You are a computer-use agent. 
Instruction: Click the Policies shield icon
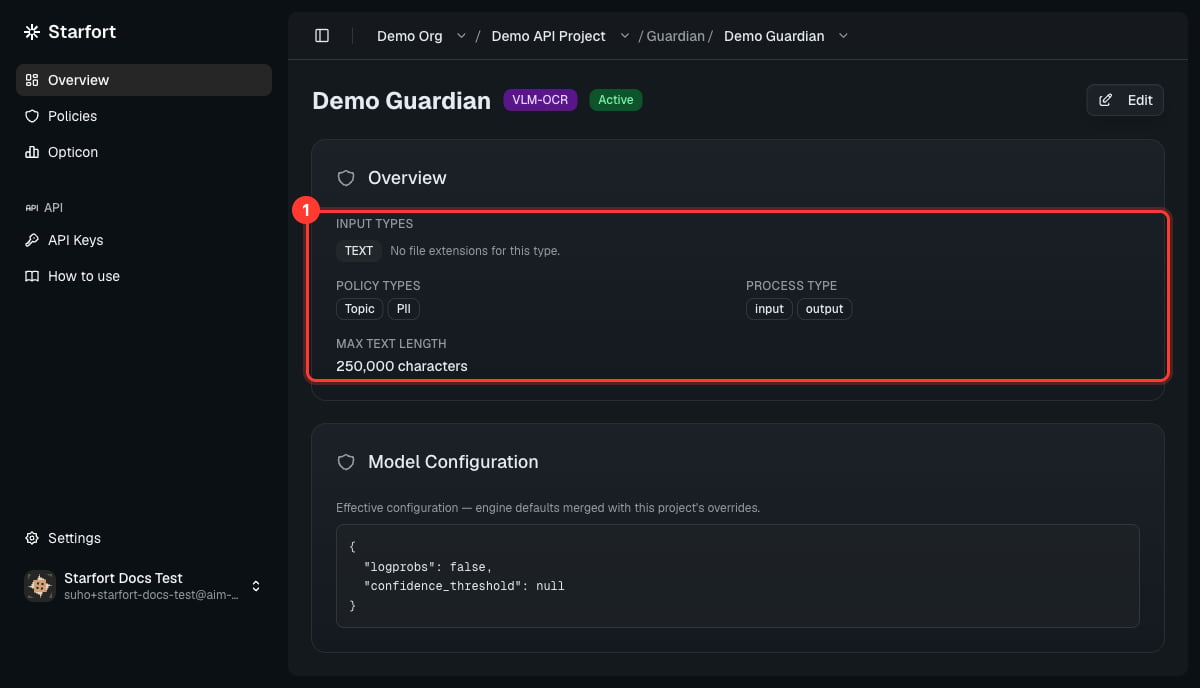32,116
